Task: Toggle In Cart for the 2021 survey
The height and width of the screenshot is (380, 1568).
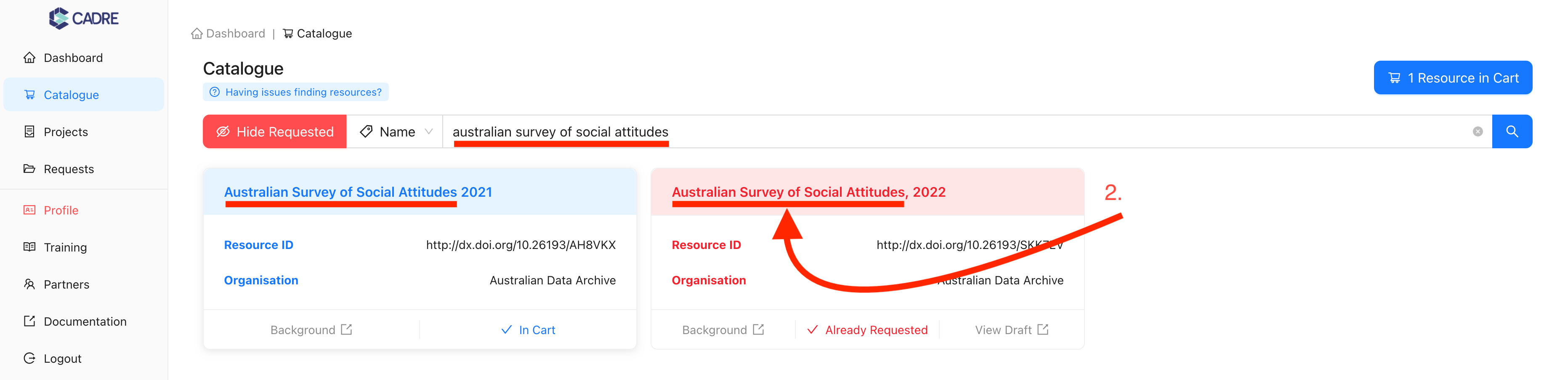Action: point(528,329)
